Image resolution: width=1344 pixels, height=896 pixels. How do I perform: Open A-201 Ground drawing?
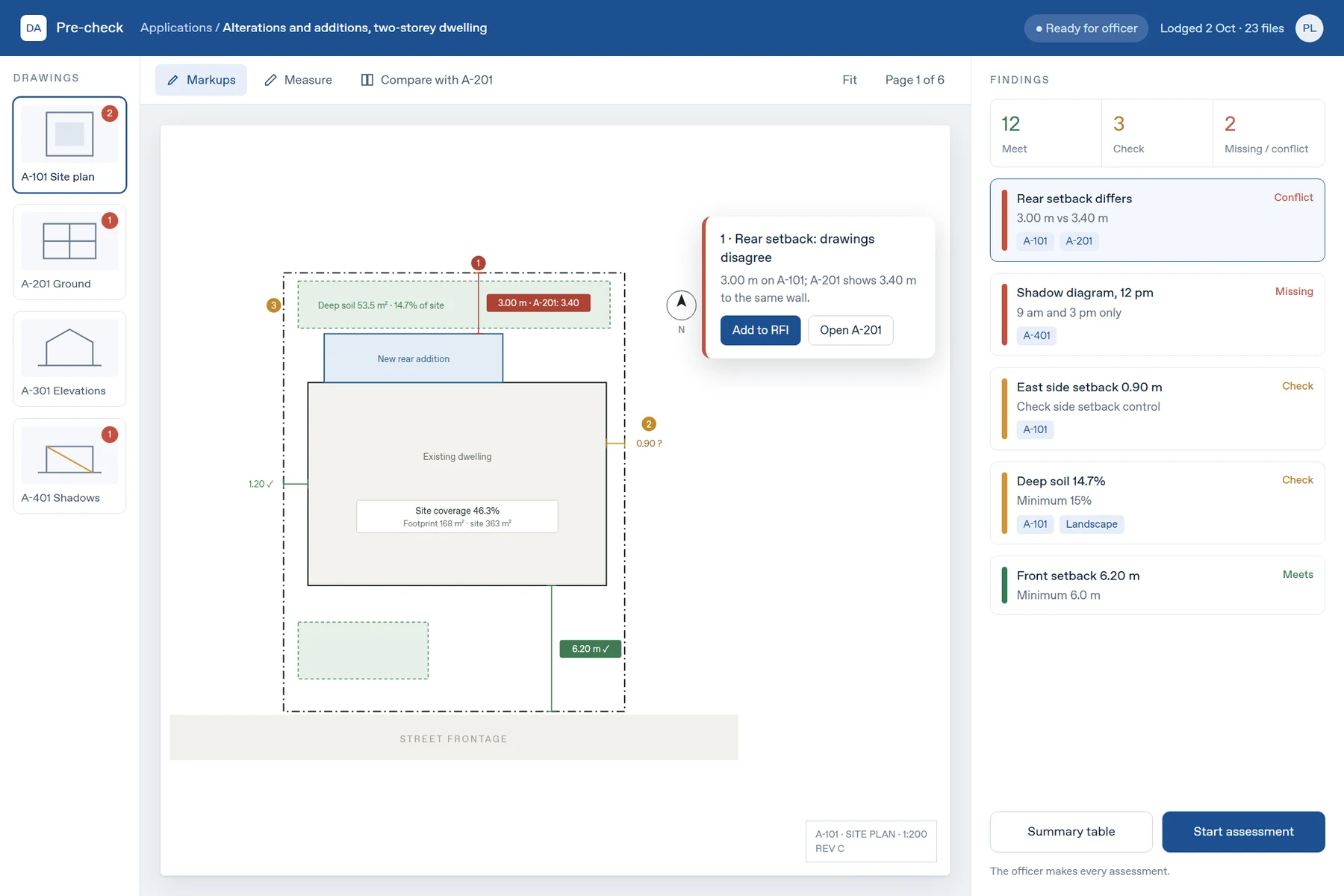pyautogui.click(x=69, y=252)
